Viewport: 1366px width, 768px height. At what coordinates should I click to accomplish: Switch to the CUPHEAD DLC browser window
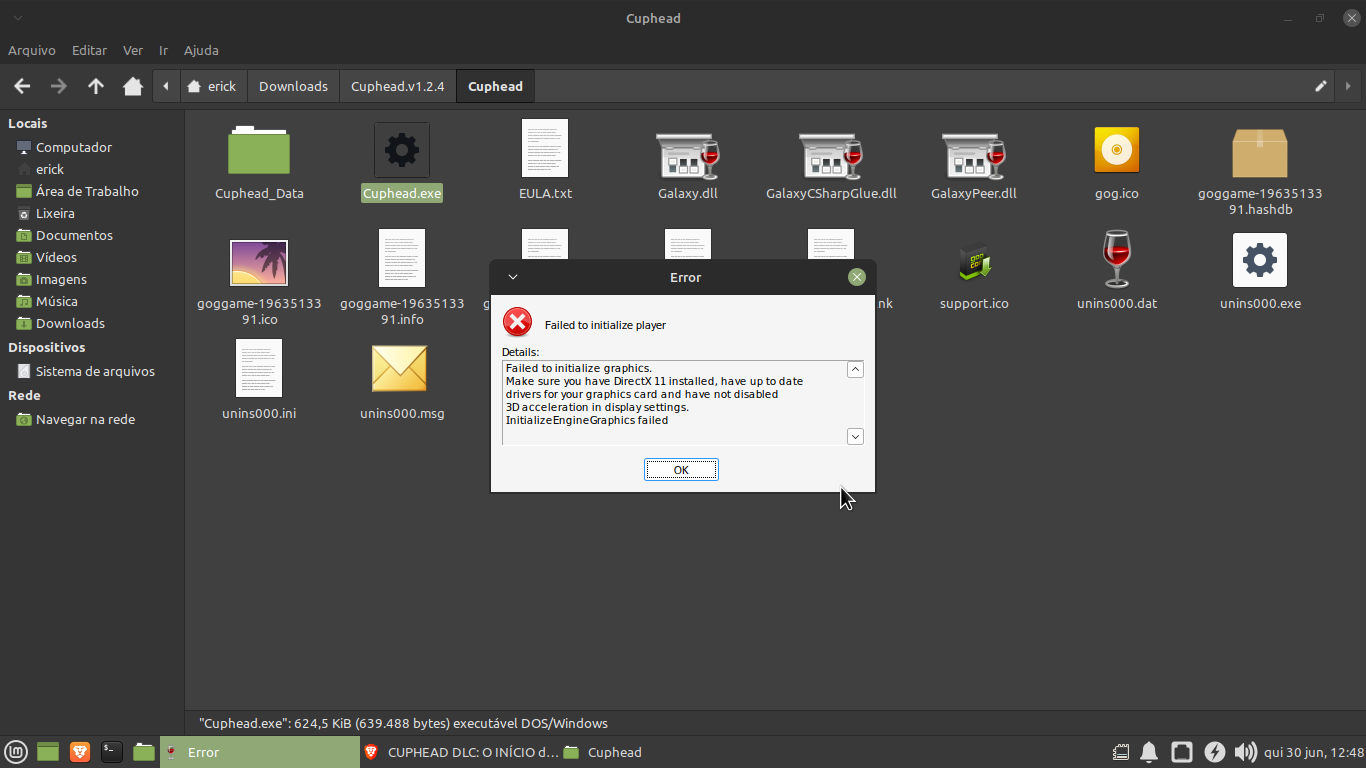(x=460, y=752)
